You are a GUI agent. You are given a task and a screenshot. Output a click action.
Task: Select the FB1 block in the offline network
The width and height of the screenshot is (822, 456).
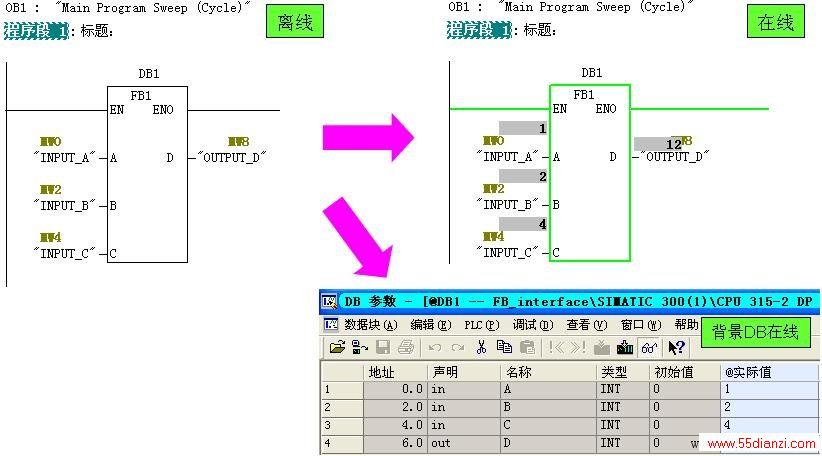pyautogui.click(x=147, y=174)
